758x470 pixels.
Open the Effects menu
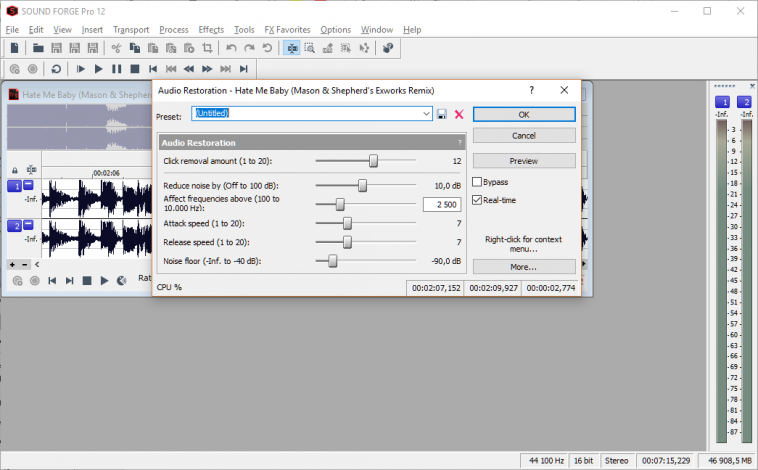tap(211, 30)
